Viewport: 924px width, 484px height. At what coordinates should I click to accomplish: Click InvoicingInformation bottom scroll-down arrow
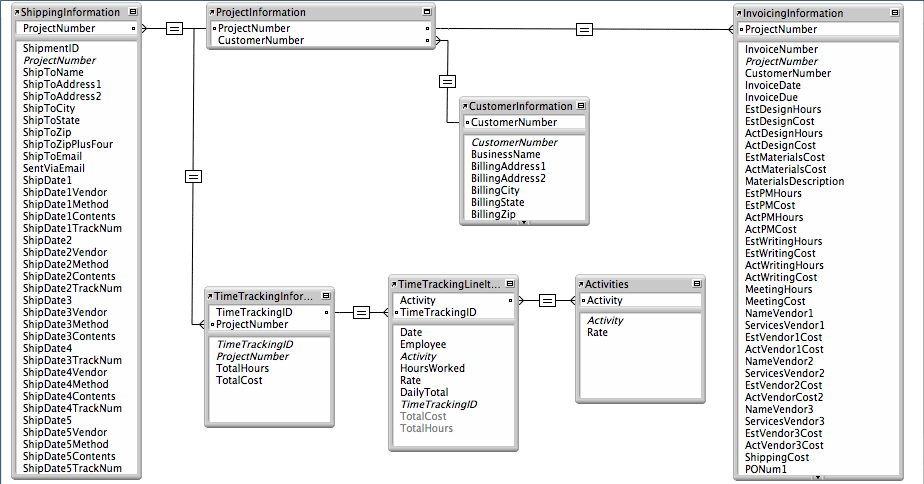[818, 478]
